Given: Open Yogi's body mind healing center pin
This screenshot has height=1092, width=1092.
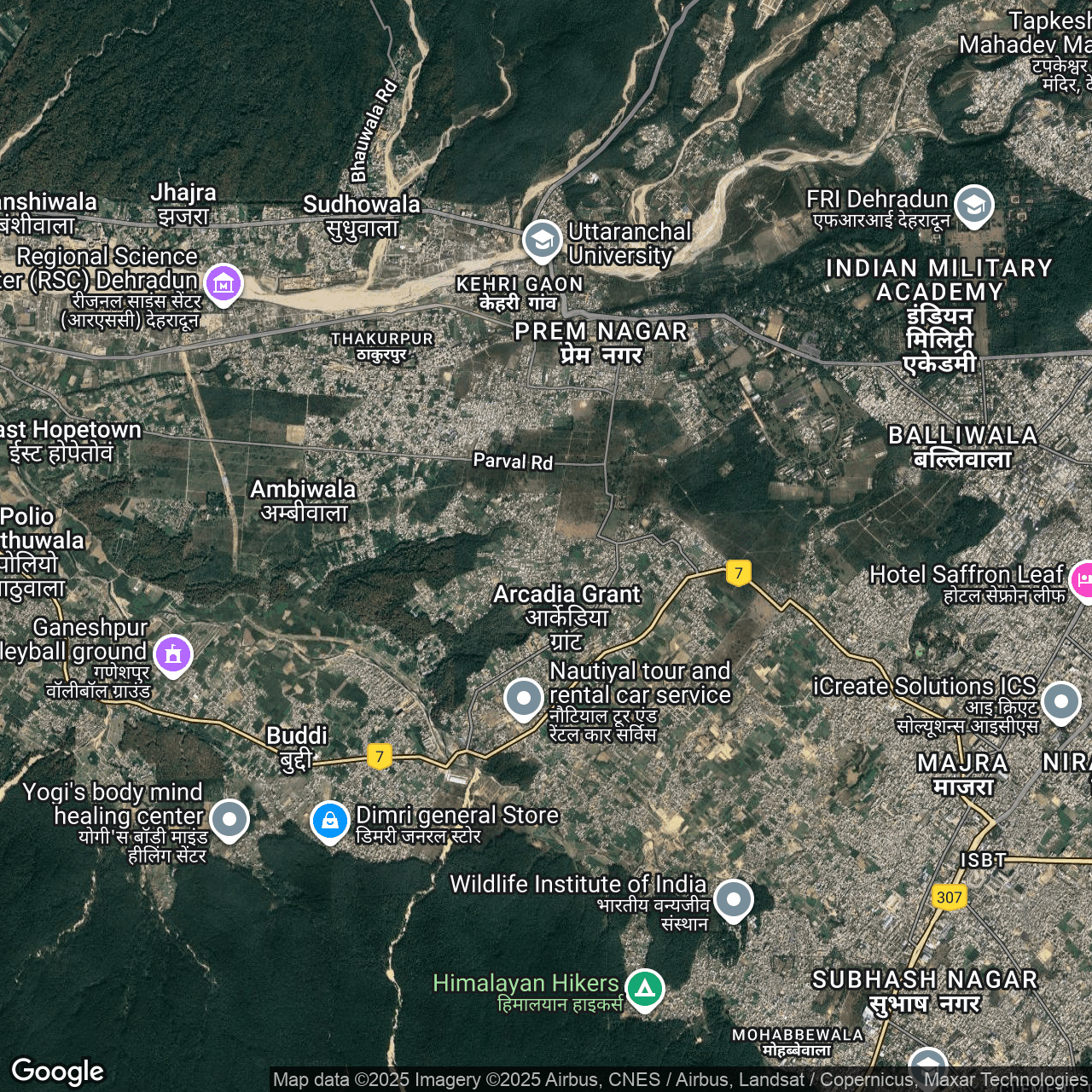Looking at the screenshot, I should coord(229,819).
